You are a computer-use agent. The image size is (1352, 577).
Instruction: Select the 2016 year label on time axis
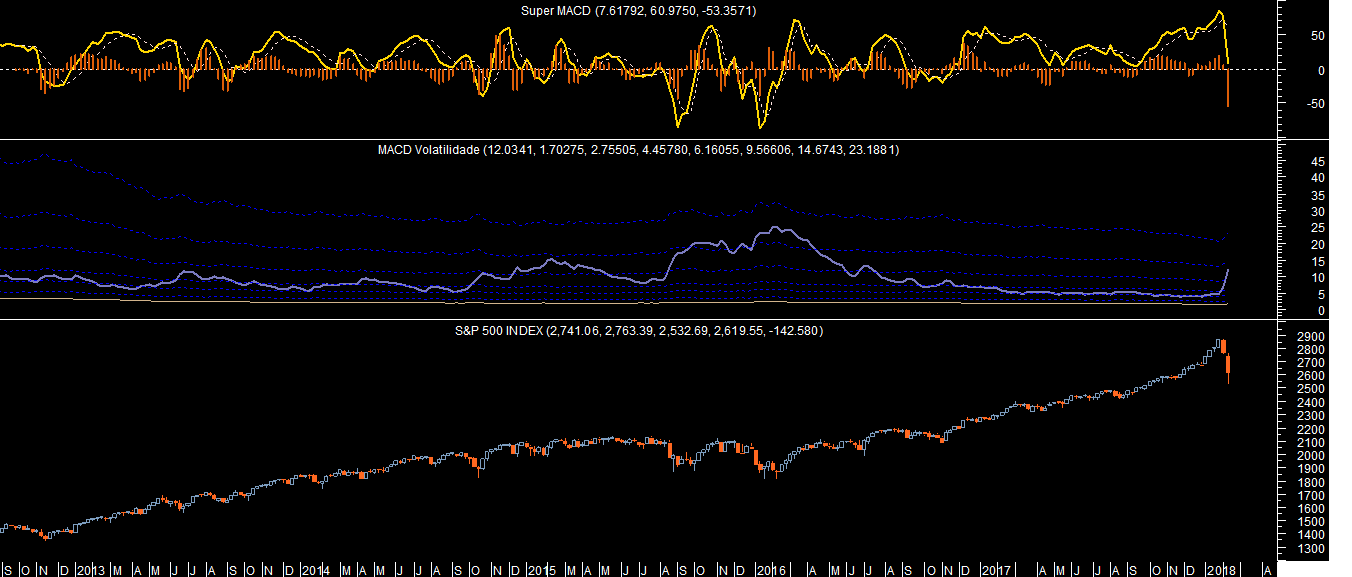(770, 569)
